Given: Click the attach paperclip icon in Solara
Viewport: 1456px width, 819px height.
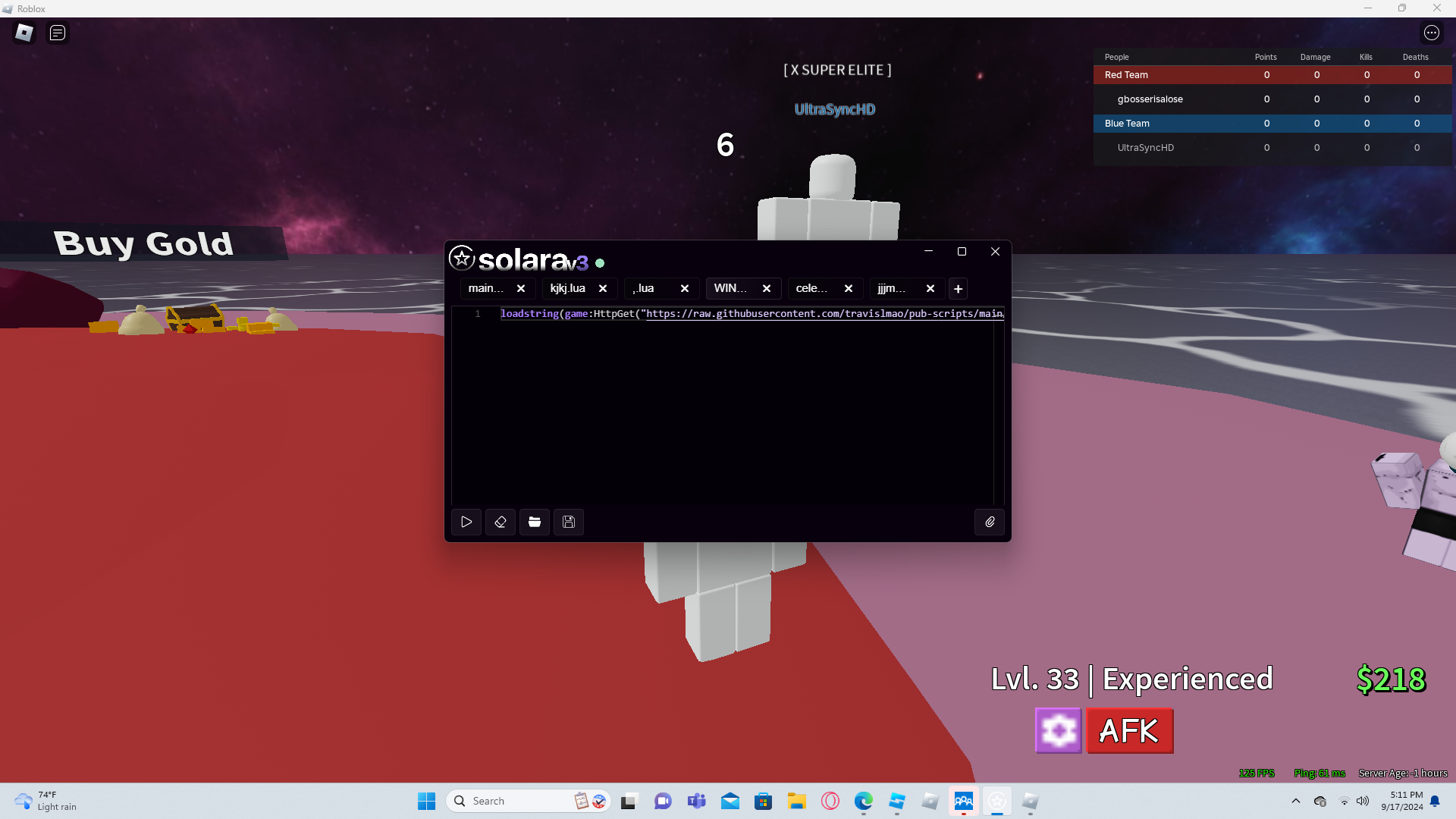Looking at the screenshot, I should tap(990, 522).
